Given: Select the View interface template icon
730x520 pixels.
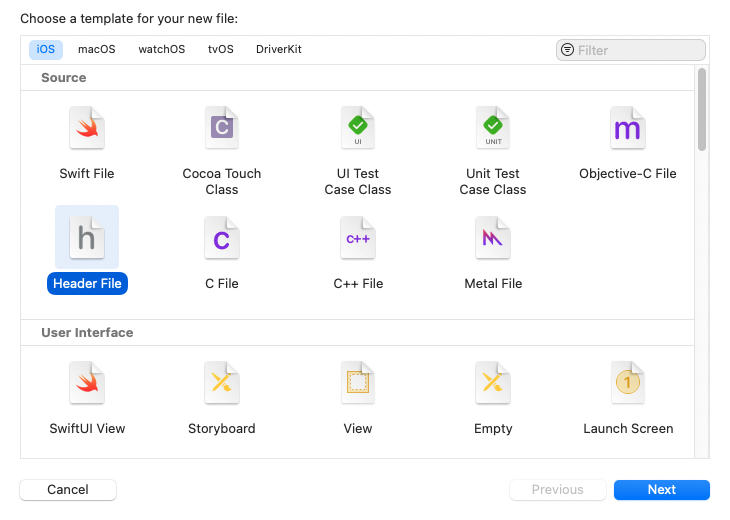Looking at the screenshot, I should (x=358, y=383).
